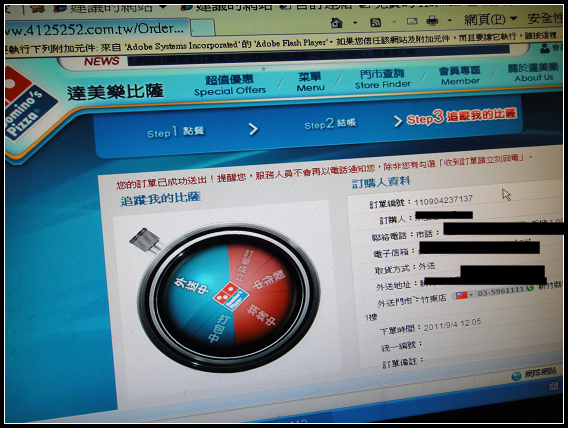Click the 外送門市：竹東店 text
Image resolution: width=568 pixels, height=428 pixels.
click(x=412, y=300)
